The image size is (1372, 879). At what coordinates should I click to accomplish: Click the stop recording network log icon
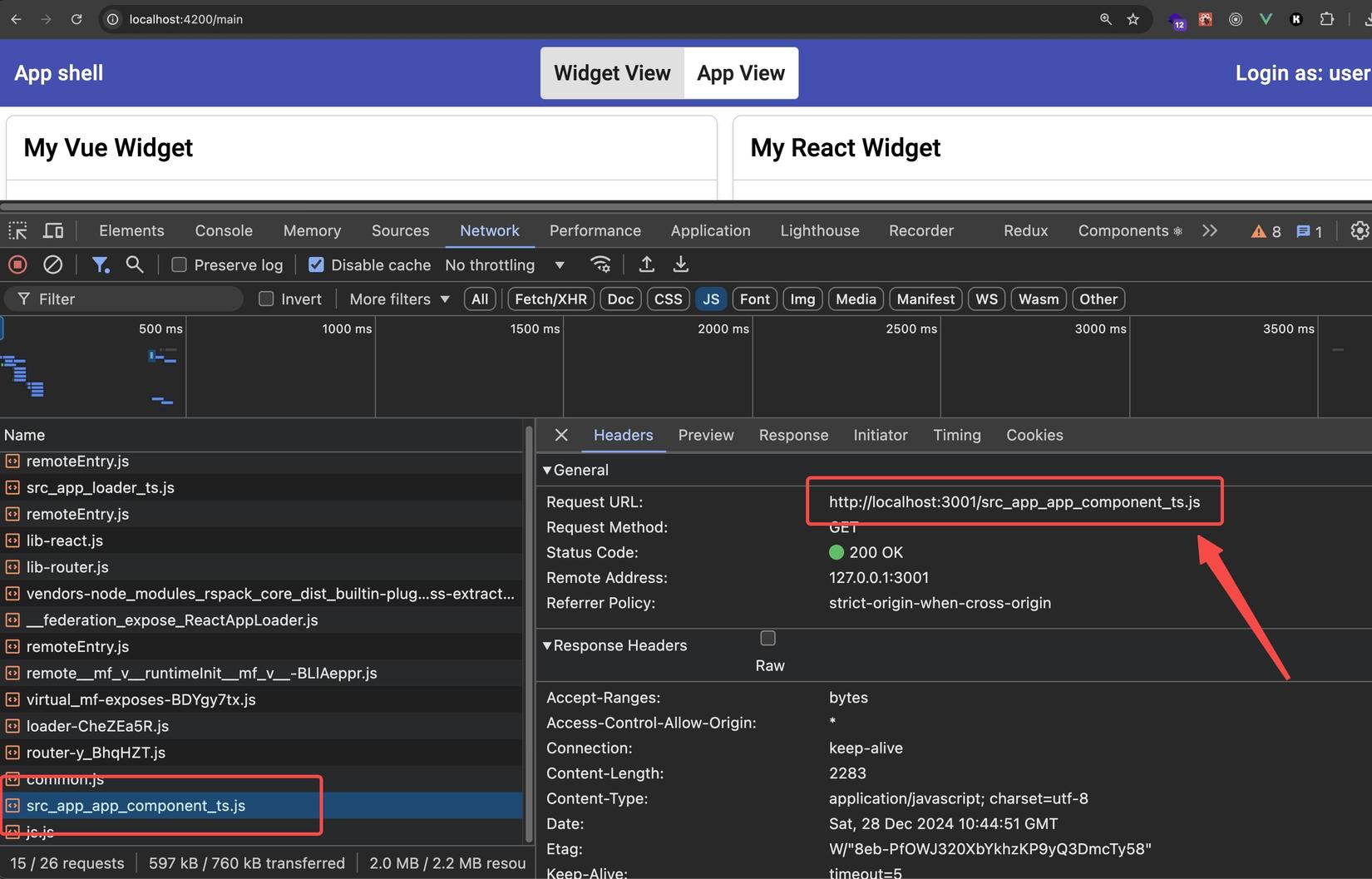[x=17, y=264]
